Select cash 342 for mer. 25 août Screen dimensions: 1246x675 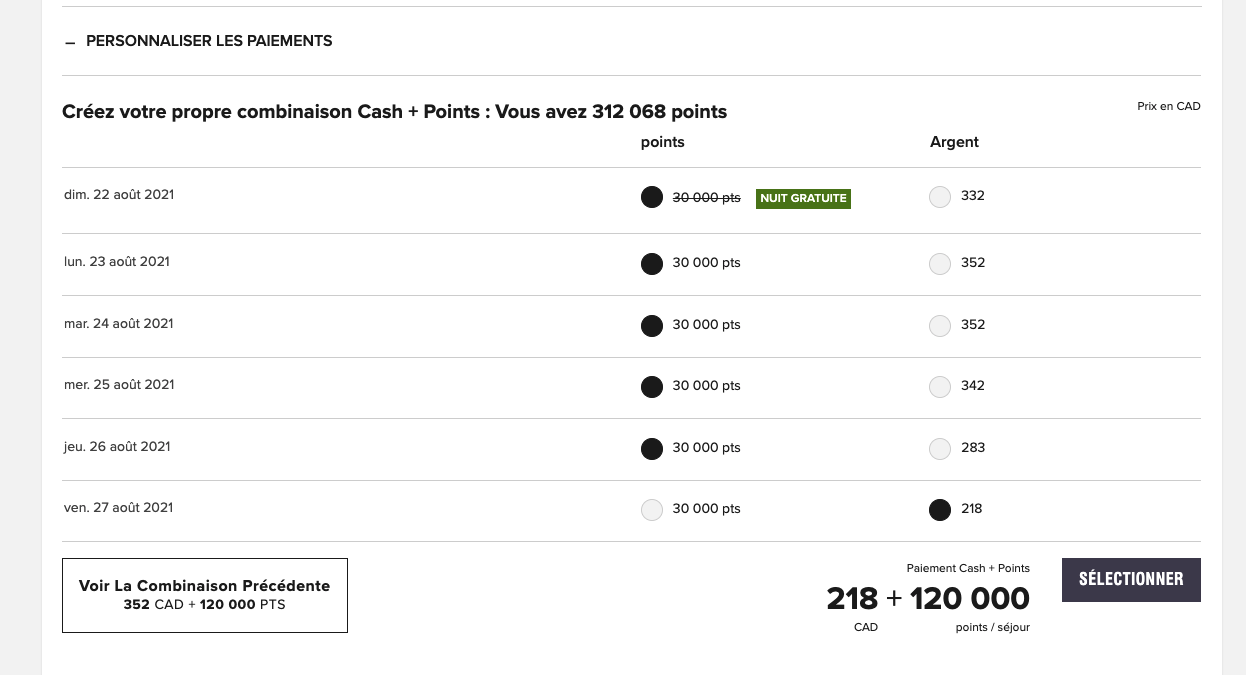click(940, 387)
